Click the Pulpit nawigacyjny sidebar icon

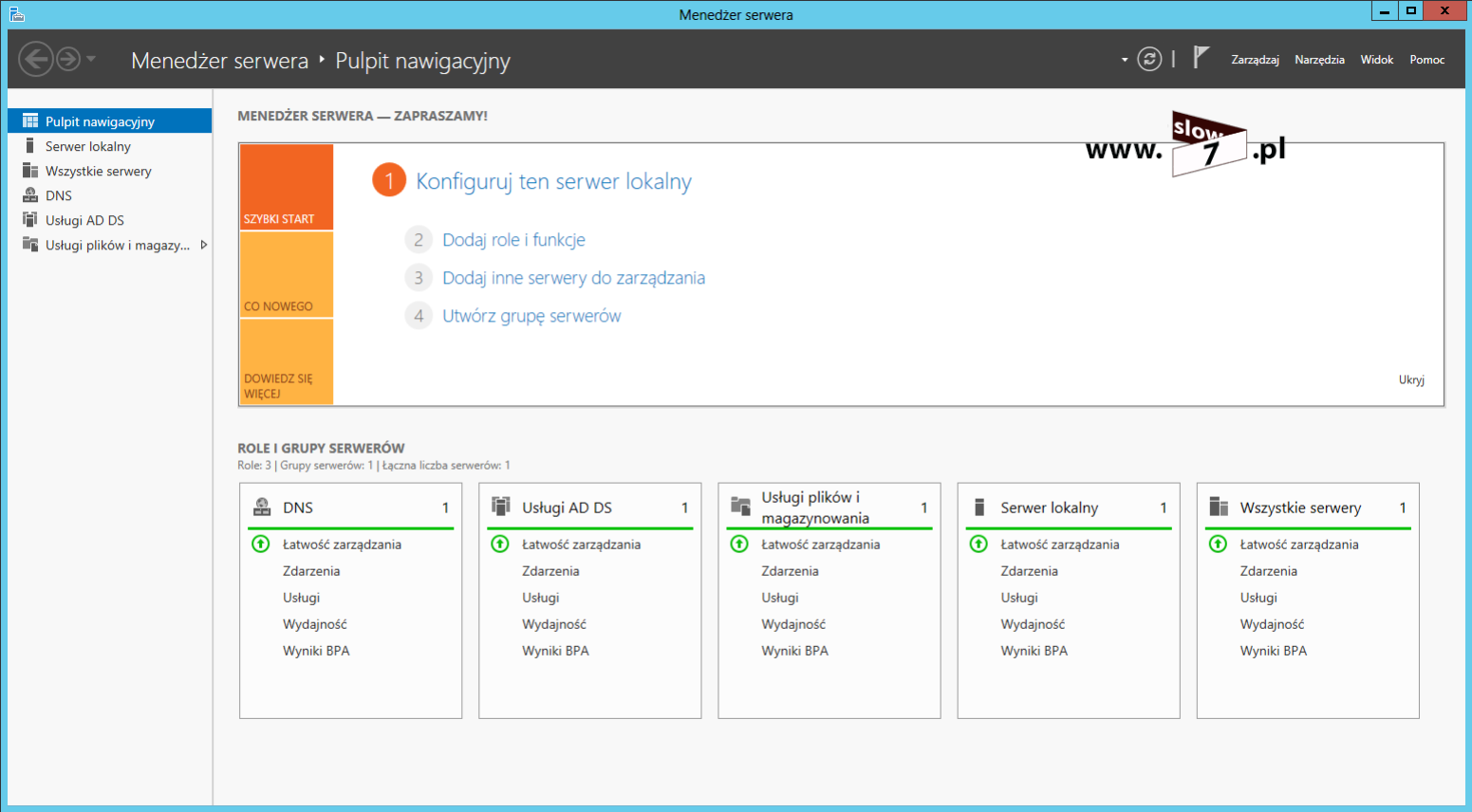[30, 120]
